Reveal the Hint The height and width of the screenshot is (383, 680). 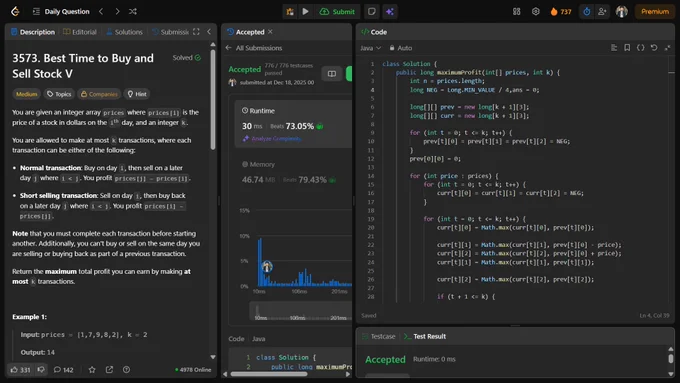point(137,94)
